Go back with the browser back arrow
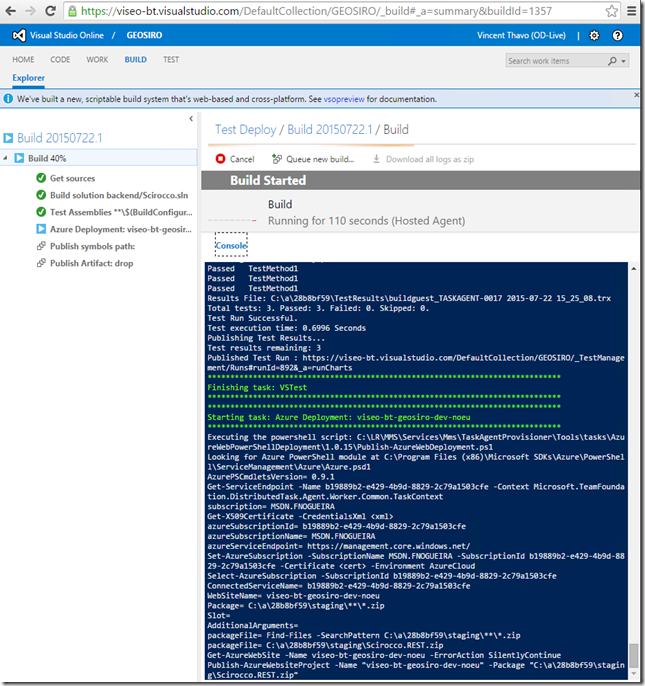Screen dimensions: 645x686 [x=11, y=11]
